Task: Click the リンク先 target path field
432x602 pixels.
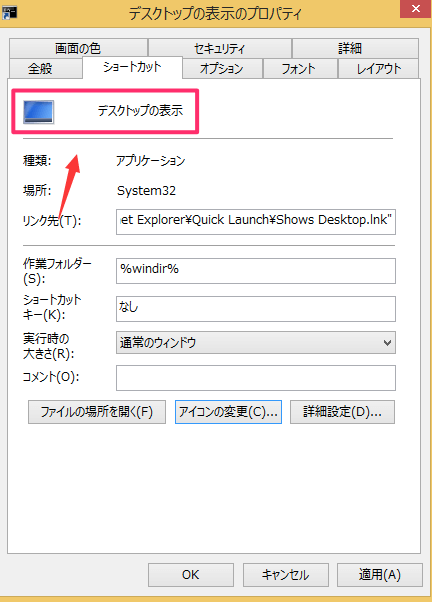Action: click(256, 222)
